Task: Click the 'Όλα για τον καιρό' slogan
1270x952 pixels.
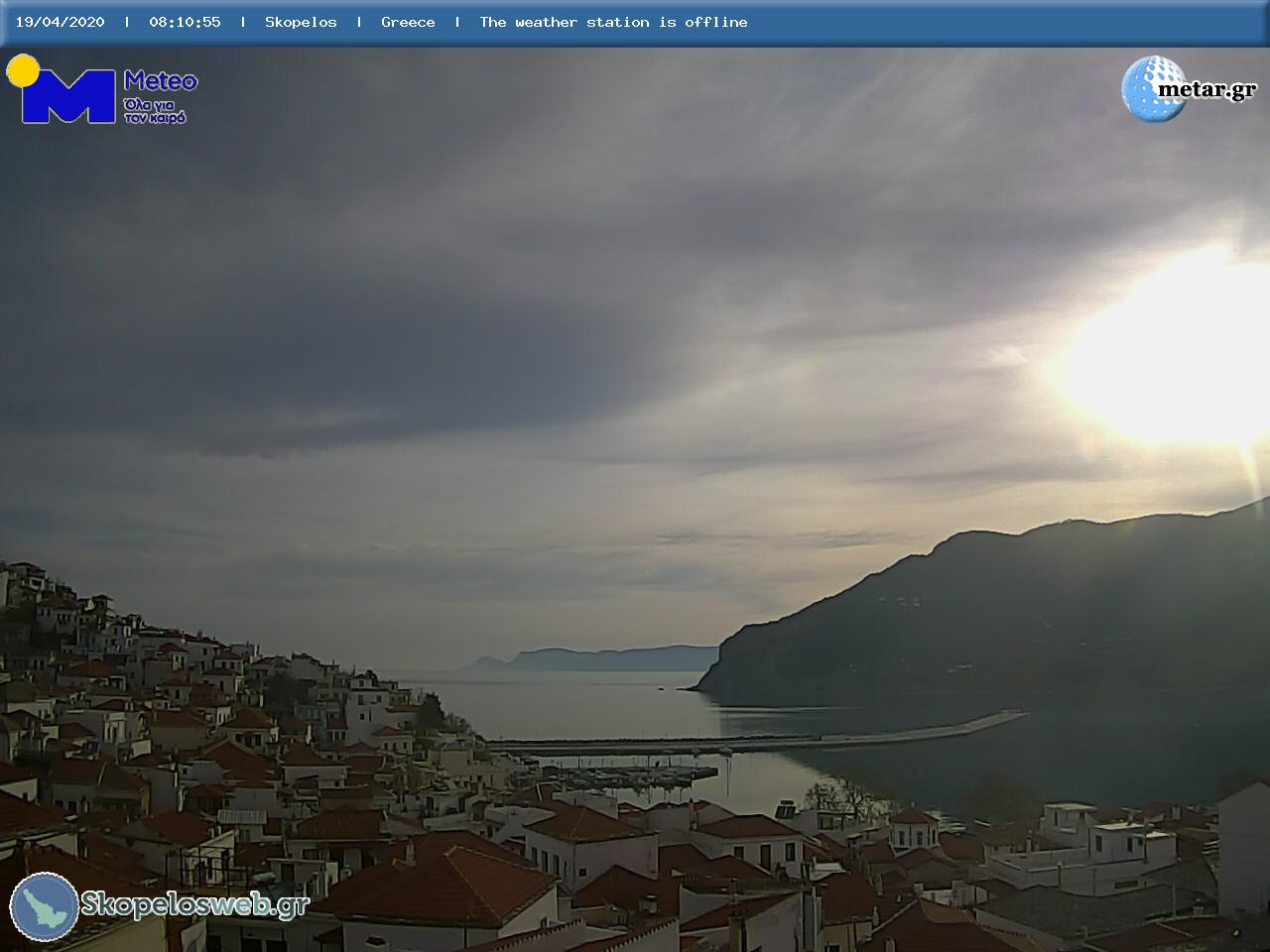Action: point(155,110)
